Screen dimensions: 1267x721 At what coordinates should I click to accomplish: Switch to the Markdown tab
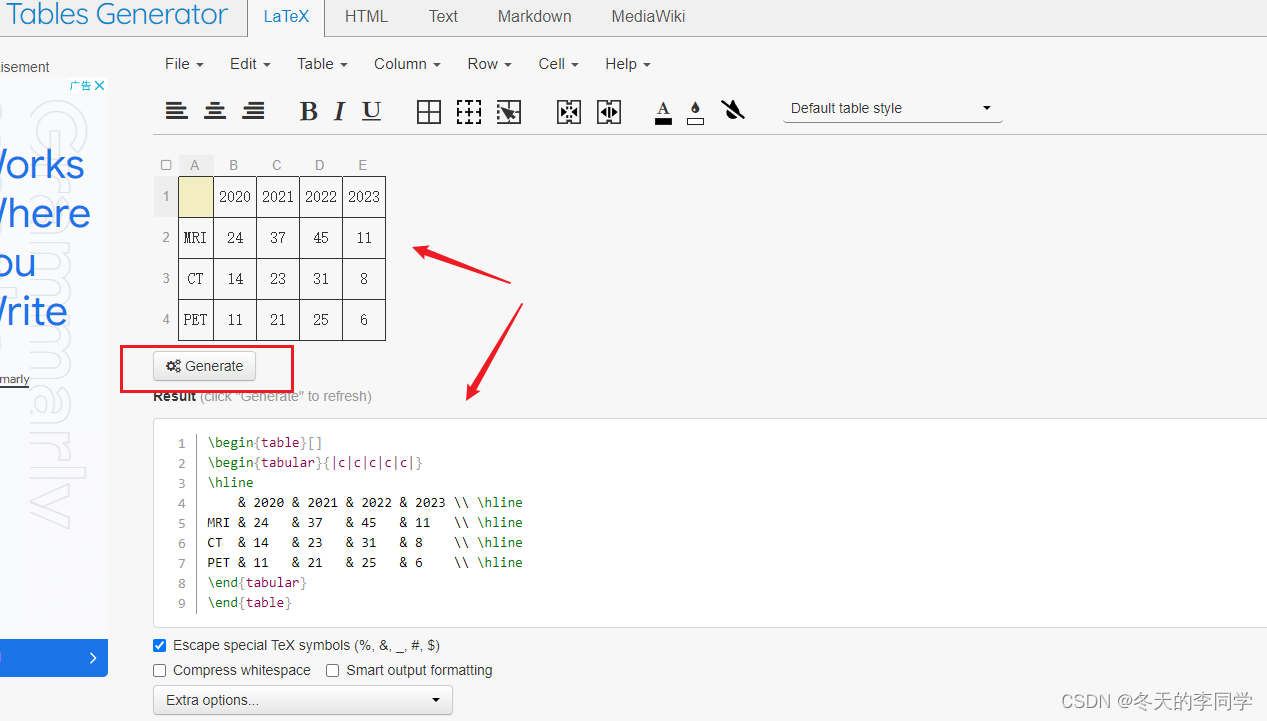pyautogui.click(x=534, y=17)
